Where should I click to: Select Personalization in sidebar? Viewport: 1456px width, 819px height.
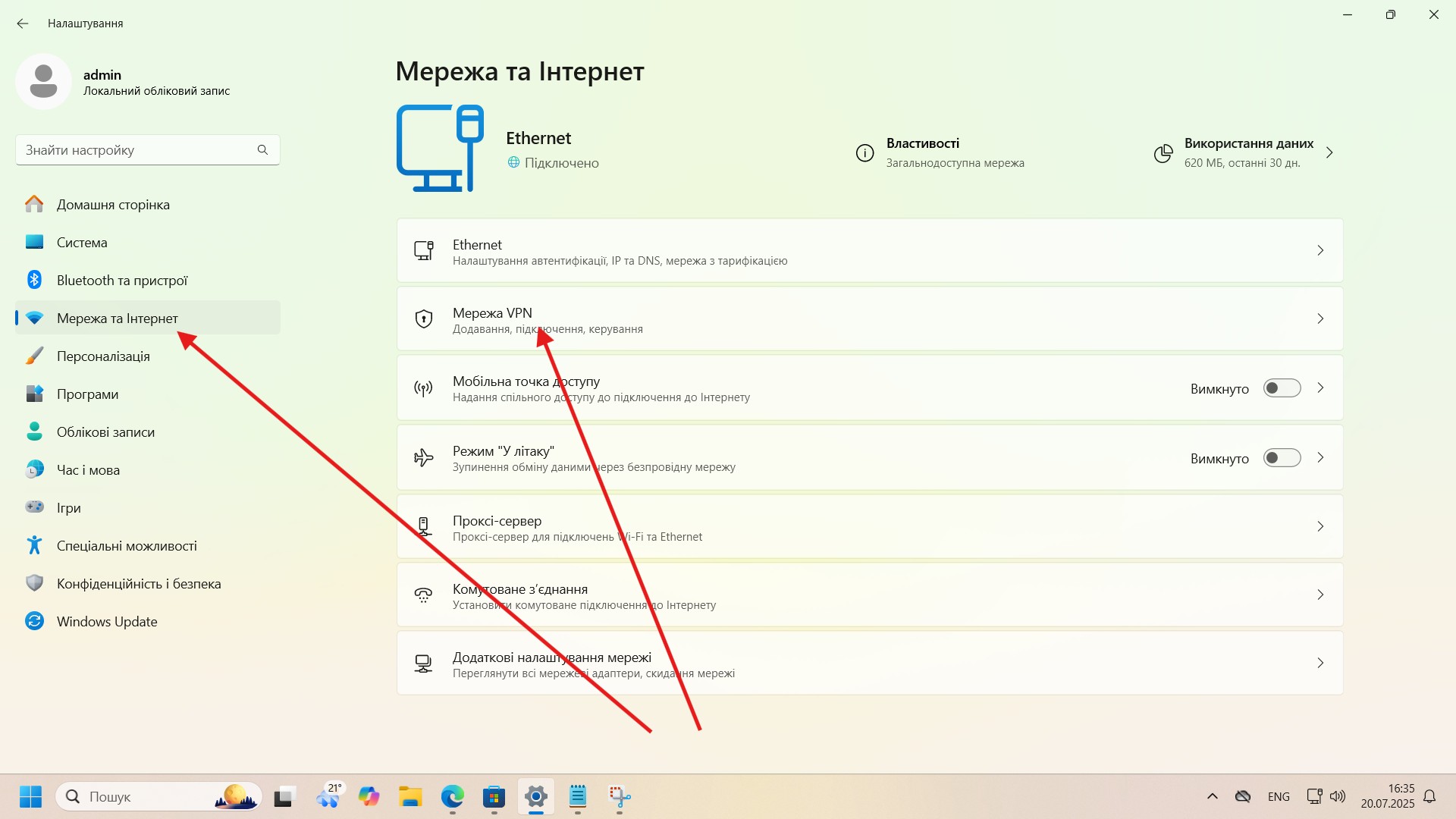103,356
